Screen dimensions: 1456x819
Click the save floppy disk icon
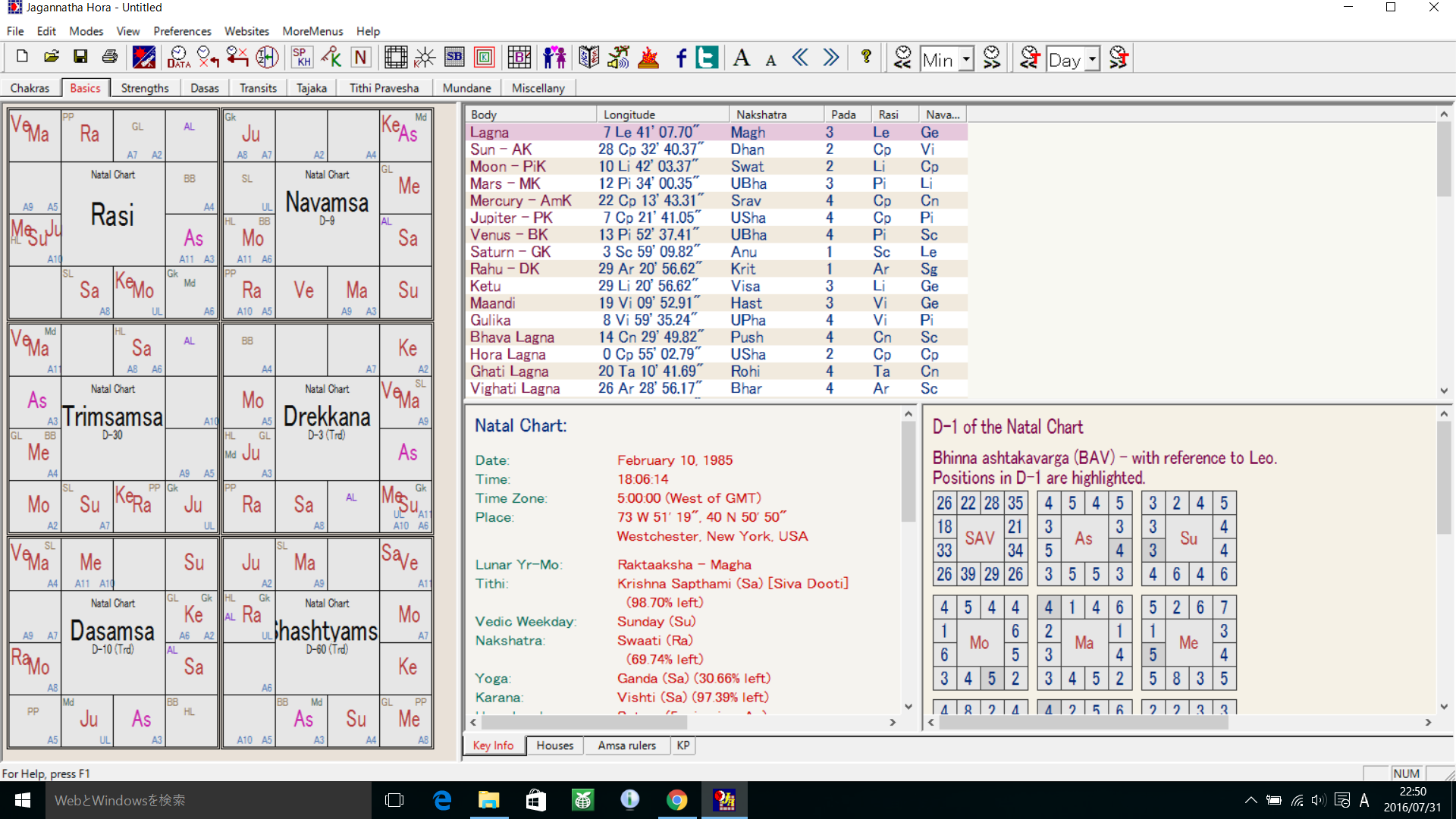click(80, 58)
